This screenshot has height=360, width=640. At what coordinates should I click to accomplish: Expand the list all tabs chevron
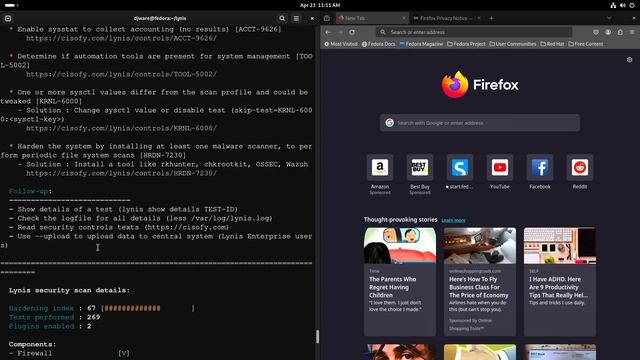[609, 18]
